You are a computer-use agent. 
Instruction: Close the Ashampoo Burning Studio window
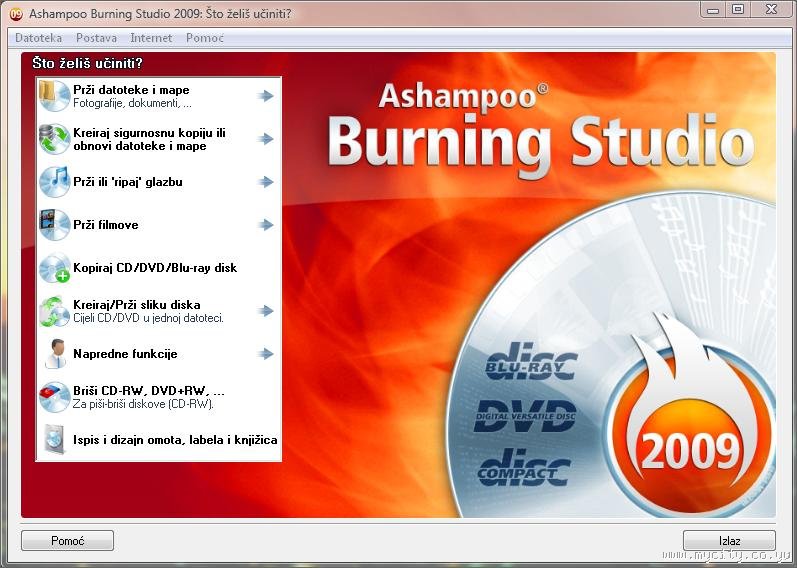click(772, 10)
